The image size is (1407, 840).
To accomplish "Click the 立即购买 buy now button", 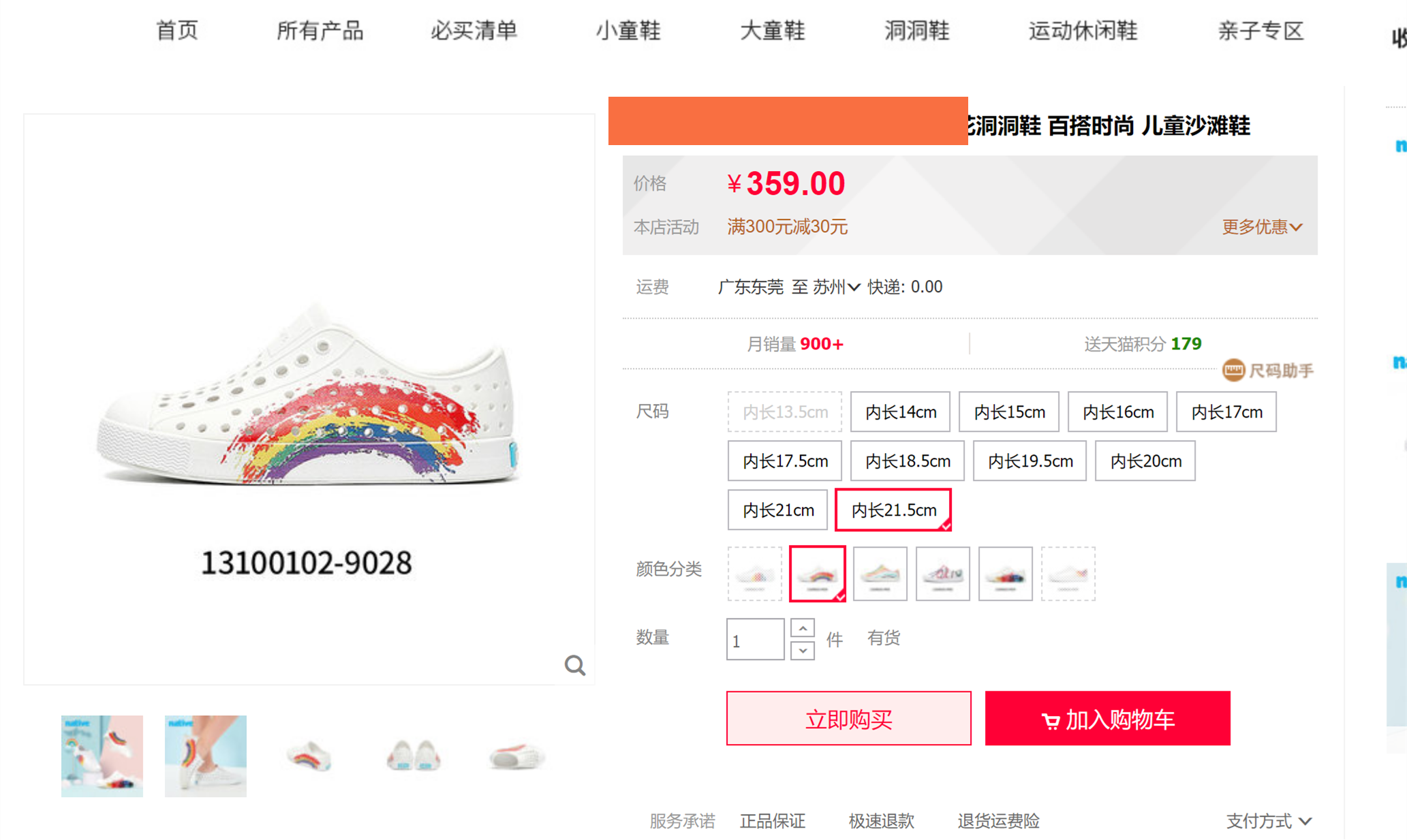I will point(848,719).
